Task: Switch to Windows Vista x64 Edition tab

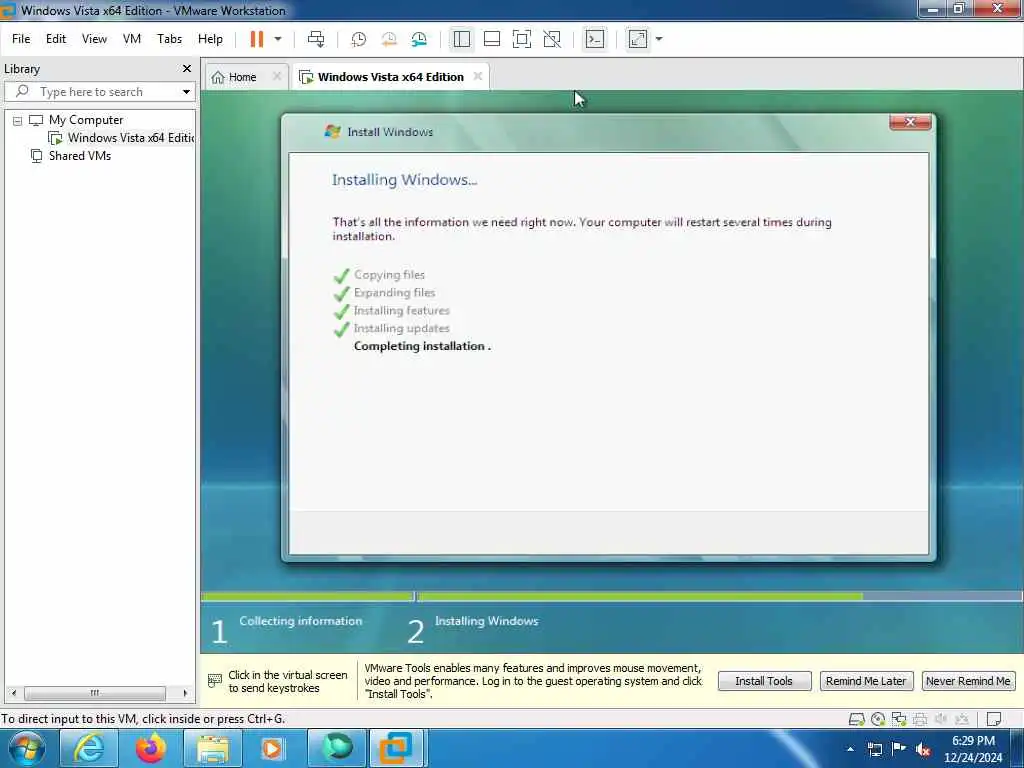Action: coord(390,77)
